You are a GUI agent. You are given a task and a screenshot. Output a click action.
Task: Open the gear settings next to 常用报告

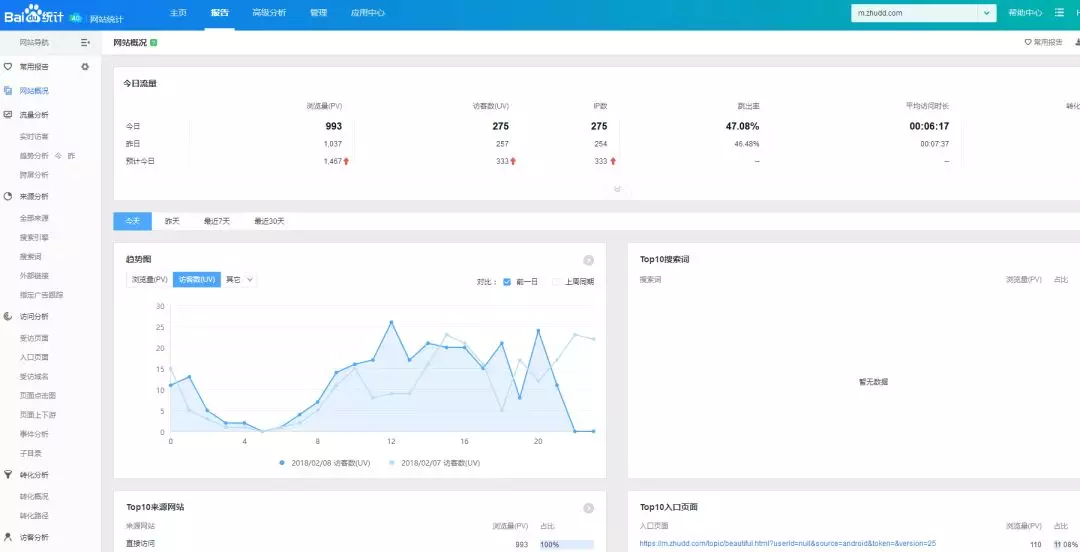pos(85,67)
